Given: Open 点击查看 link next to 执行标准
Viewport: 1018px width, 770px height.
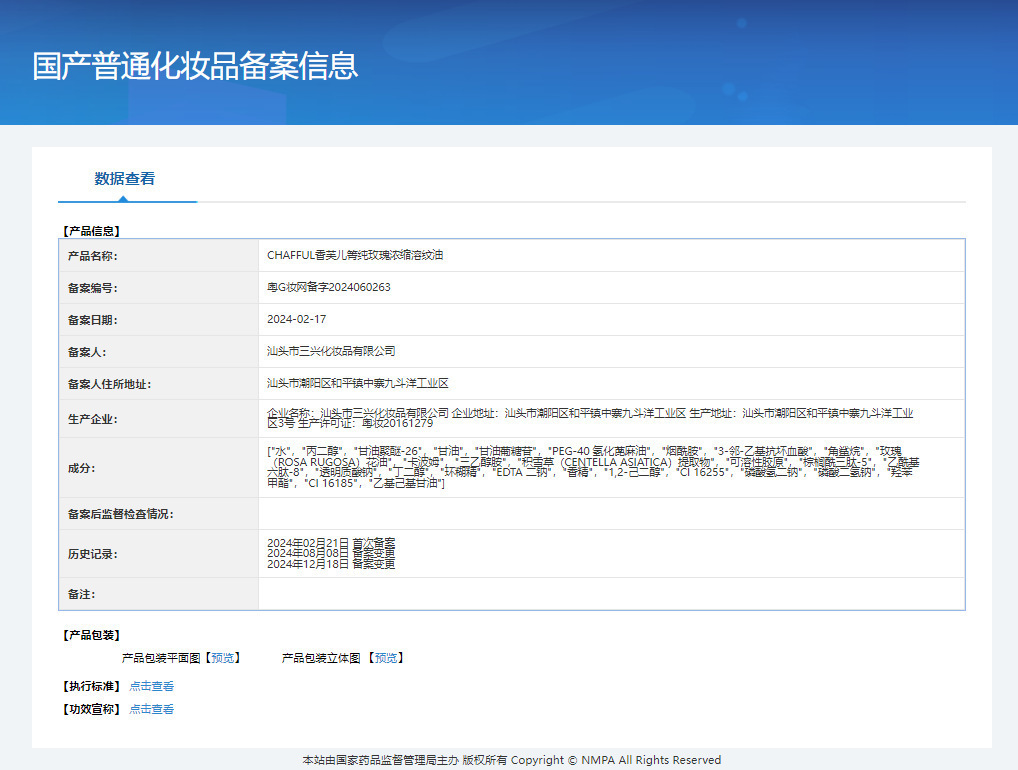Looking at the screenshot, I should point(151,686).
